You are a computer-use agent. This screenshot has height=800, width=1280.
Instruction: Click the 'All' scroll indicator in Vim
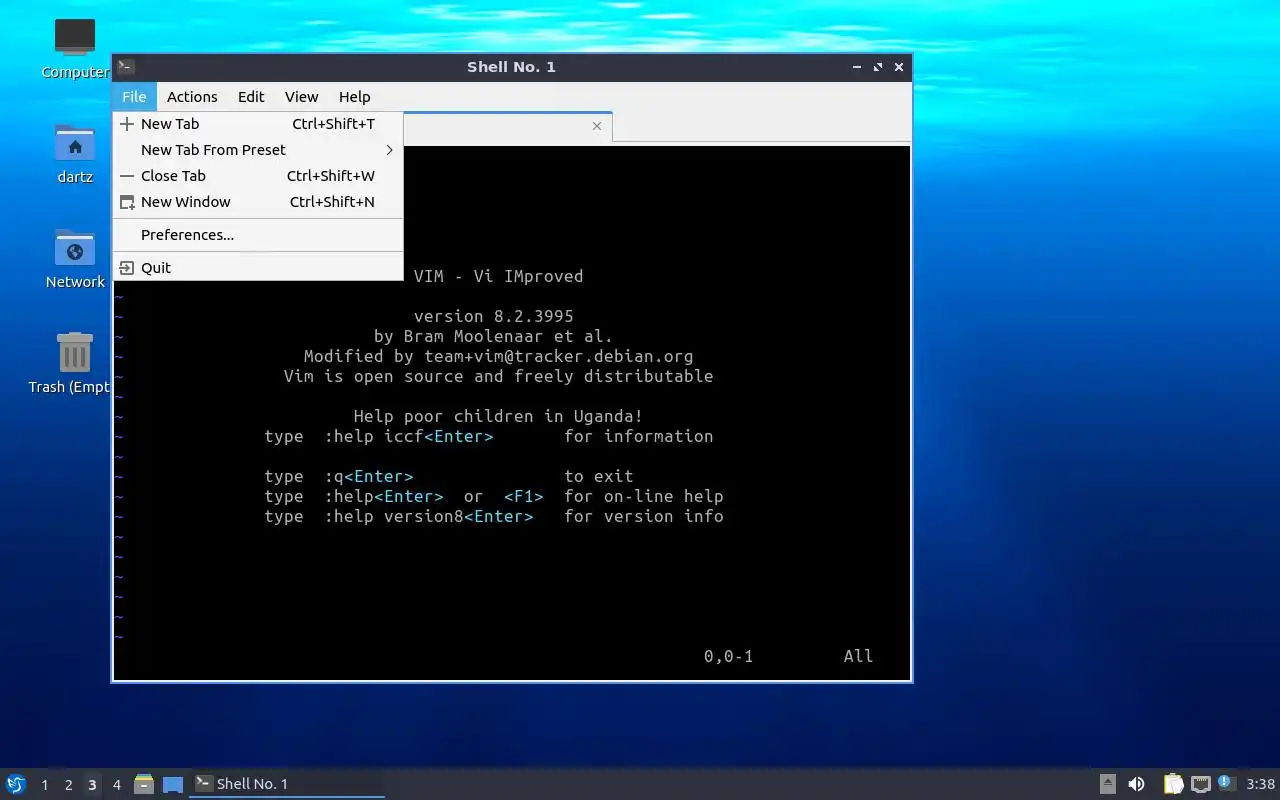point(858,656)
